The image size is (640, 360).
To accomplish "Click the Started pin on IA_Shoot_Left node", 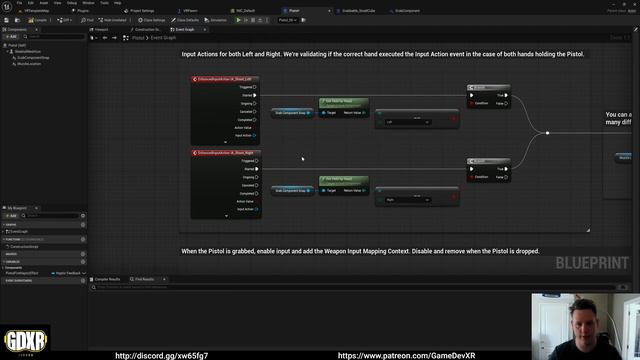I will (254, 95).
